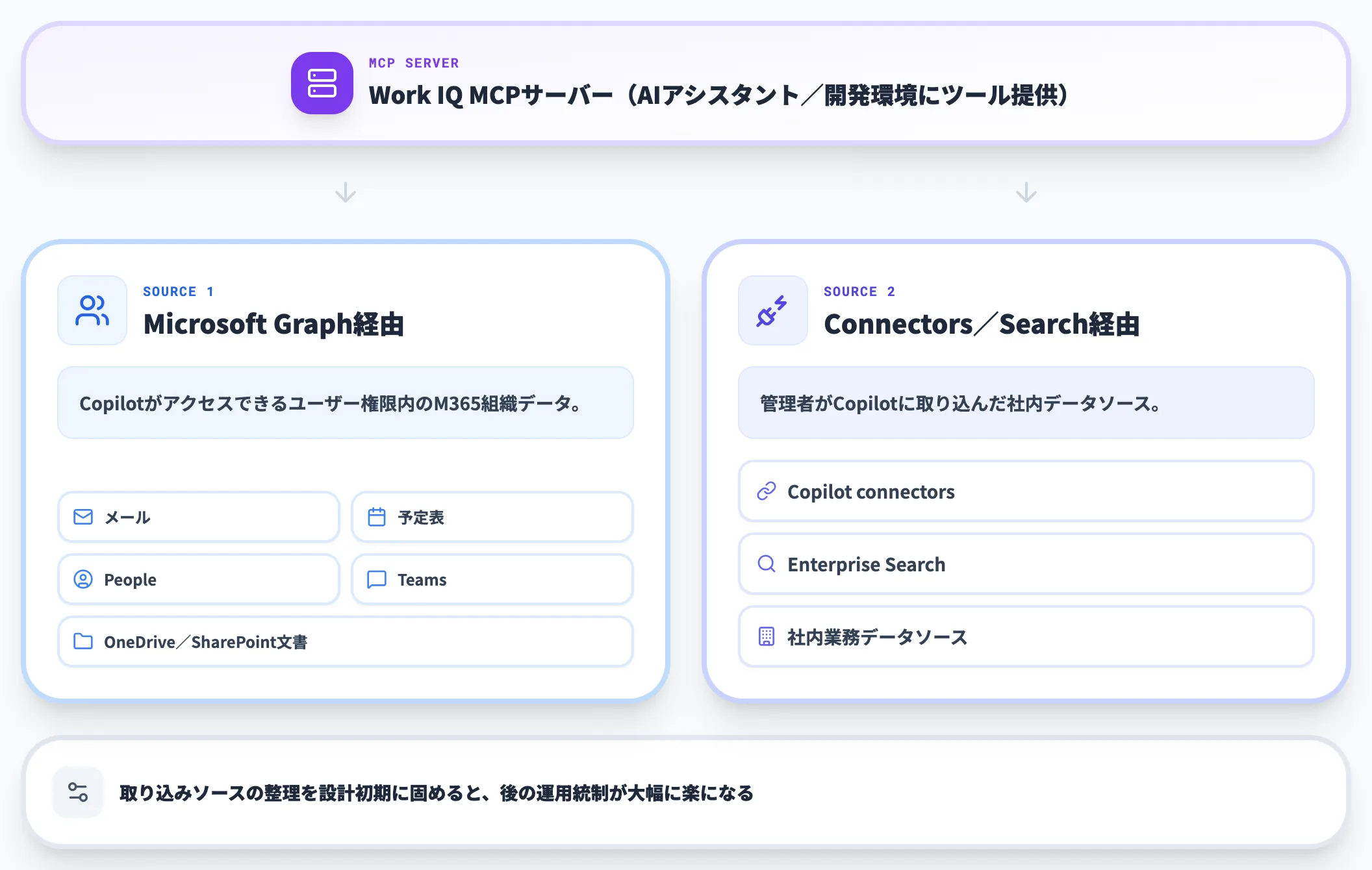Click the Teams chat bubble icon
This screenshot has height=870, width=1372.
coord(377,579)
